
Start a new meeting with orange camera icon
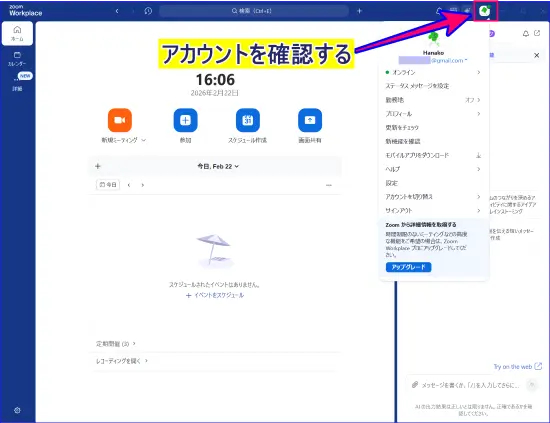tap(120, 120)
